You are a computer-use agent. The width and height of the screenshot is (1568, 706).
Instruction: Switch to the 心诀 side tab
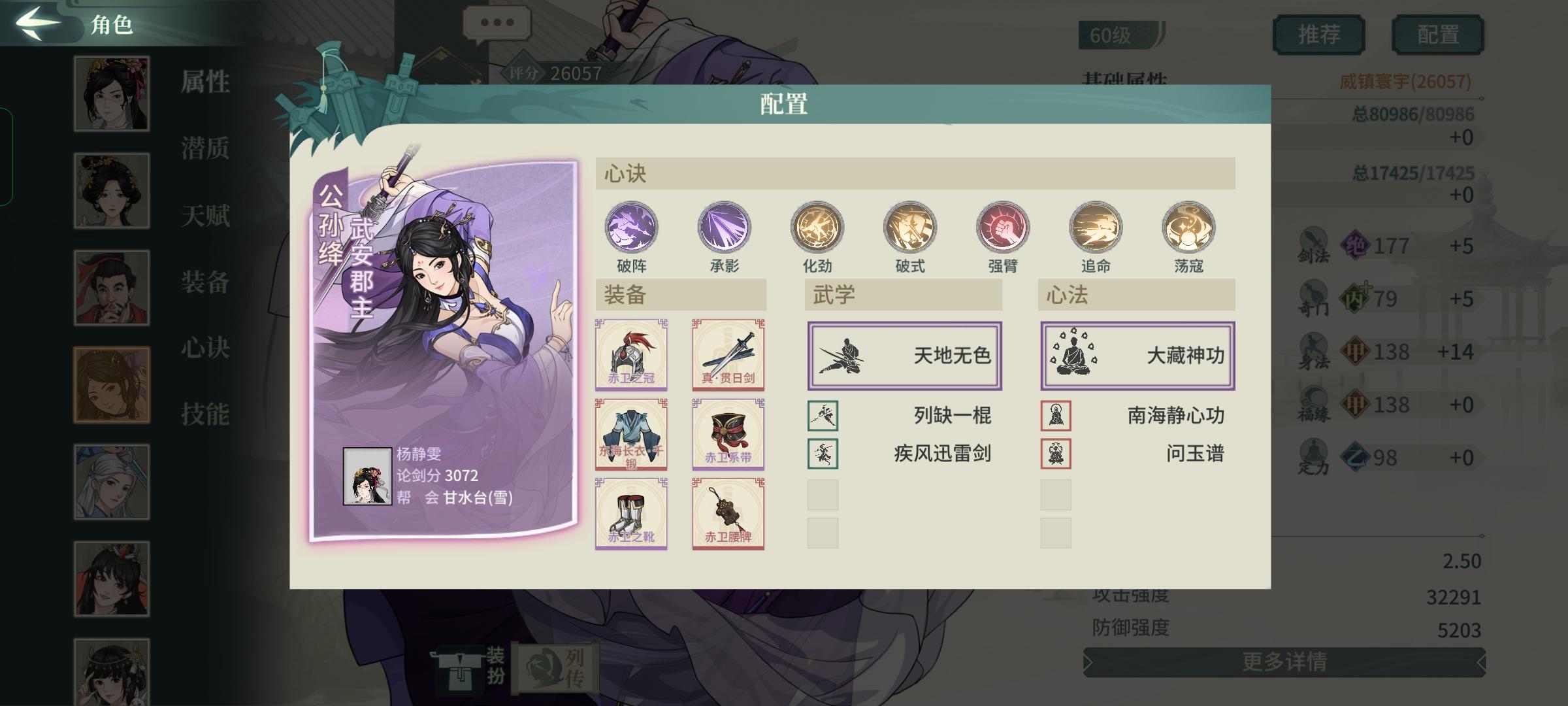pos(205,347)
